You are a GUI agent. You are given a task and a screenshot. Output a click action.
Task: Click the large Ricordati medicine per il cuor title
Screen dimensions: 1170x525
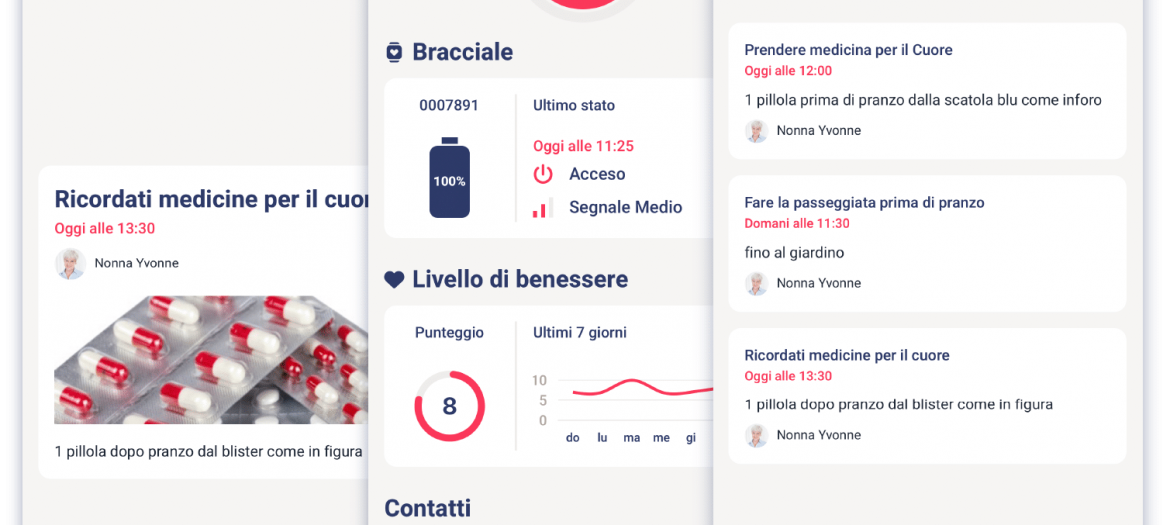pyautogui.click(x=213, y=199)
